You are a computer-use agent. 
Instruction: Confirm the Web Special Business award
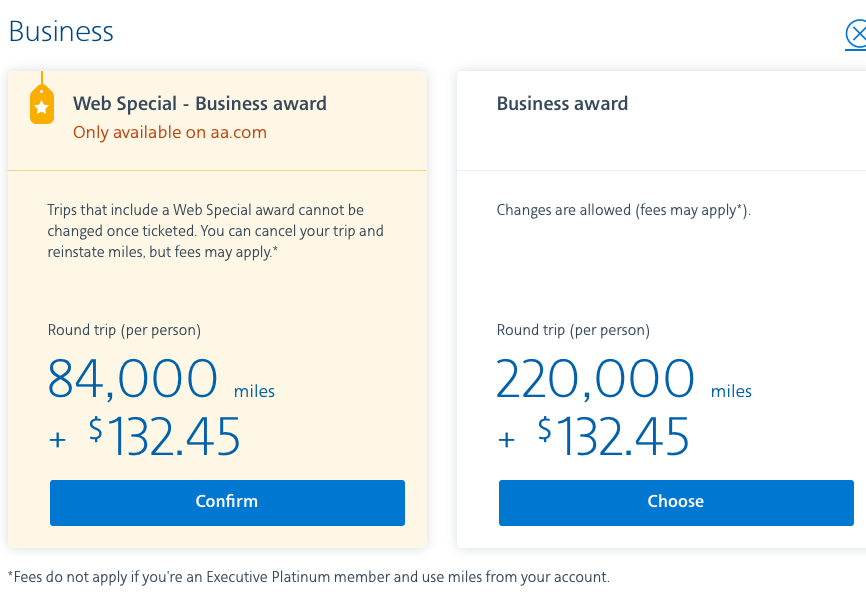point(227,502)
